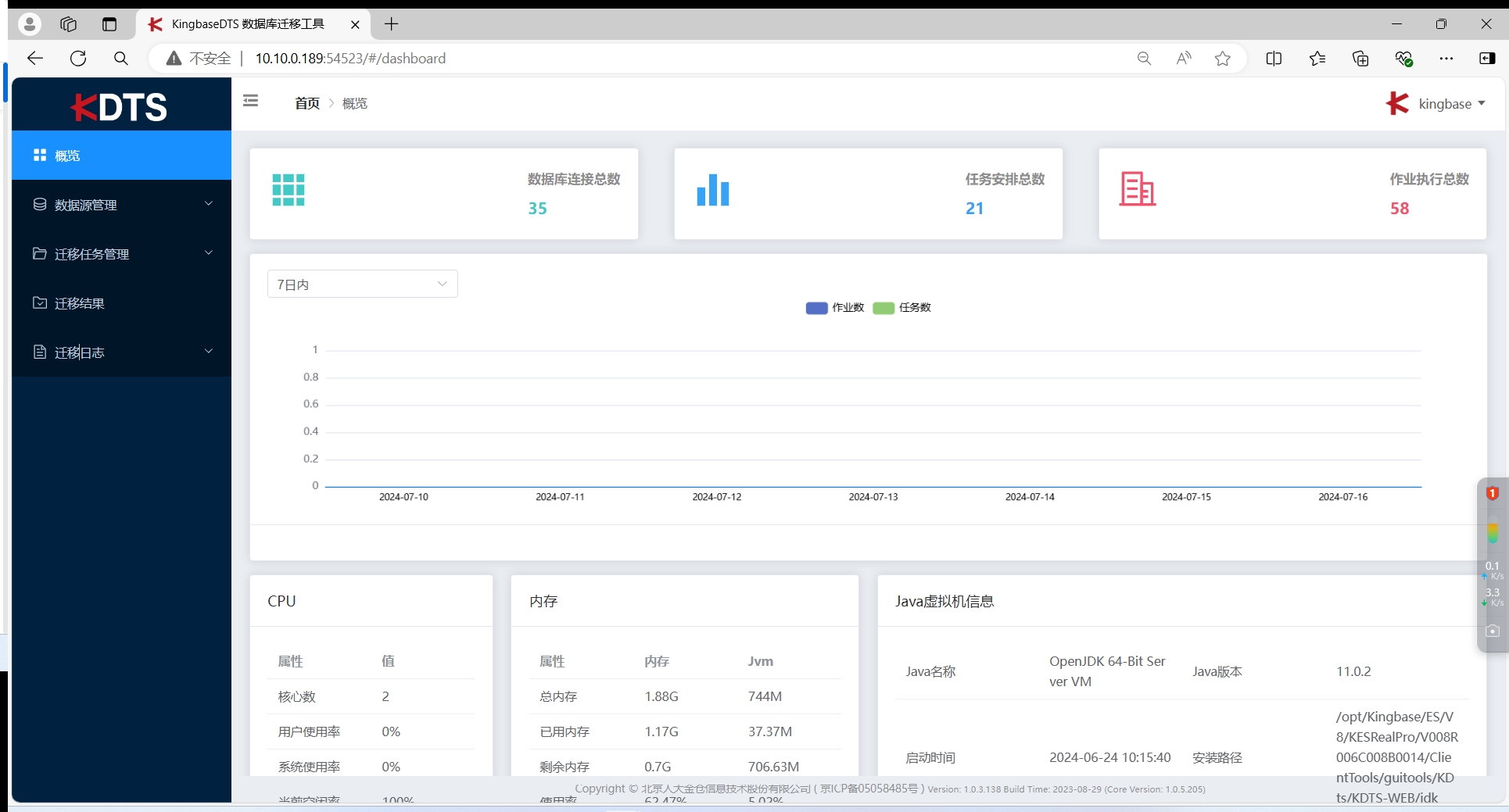Close the KingbaseDTS browser tab
The height and width of the screenshot is (812, 1509).
click(355, 24)
